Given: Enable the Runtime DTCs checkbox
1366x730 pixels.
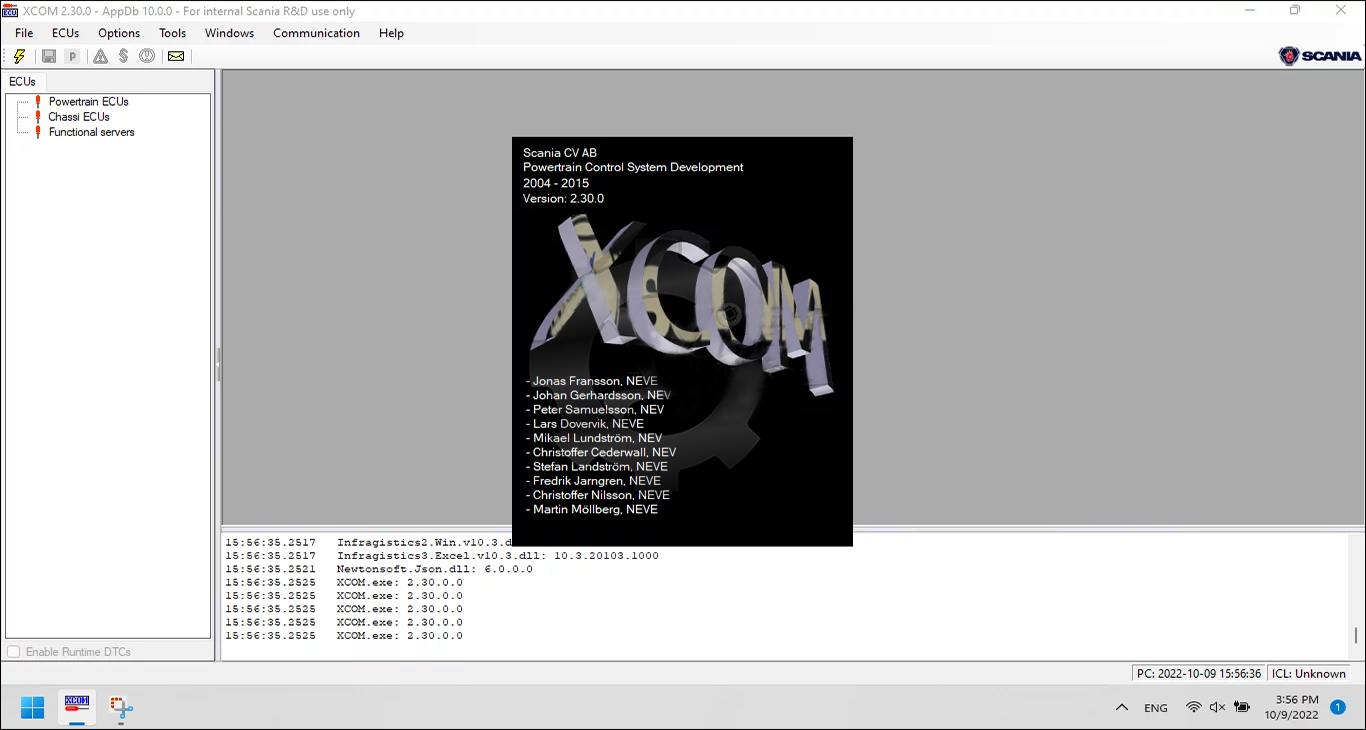Looking at the screenshot, I should click(x=14, y=651).
